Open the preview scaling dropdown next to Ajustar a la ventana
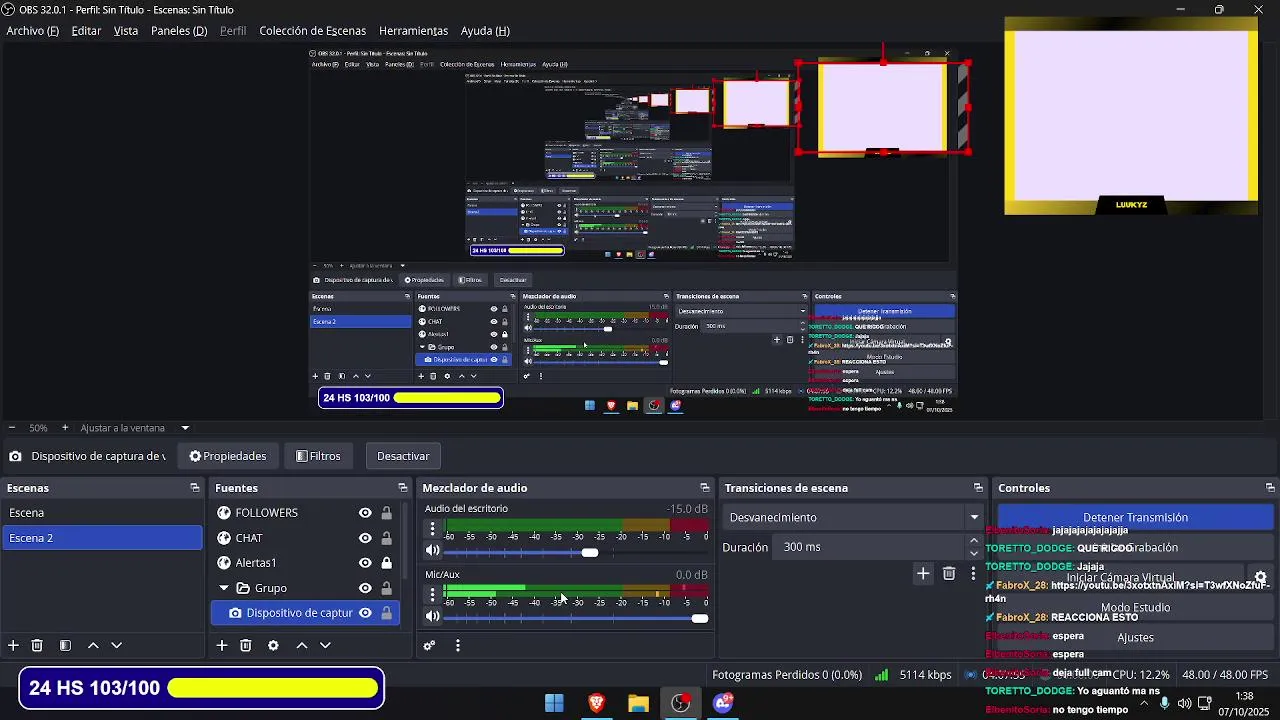The height and width of the screenshot is (720, 1280). pyautogui.click(x=185, y=428)
